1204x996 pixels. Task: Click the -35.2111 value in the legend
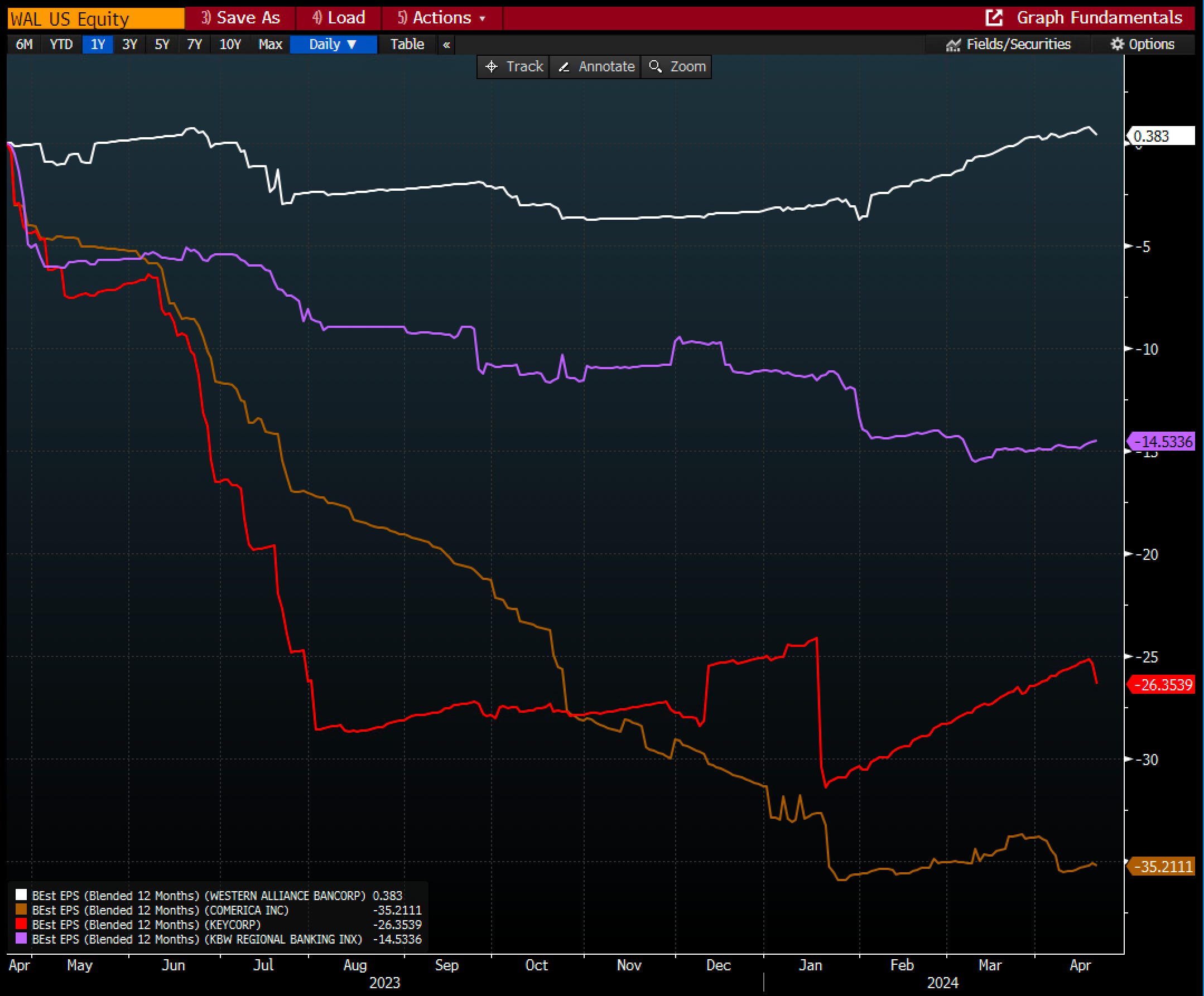click(397, 910)
